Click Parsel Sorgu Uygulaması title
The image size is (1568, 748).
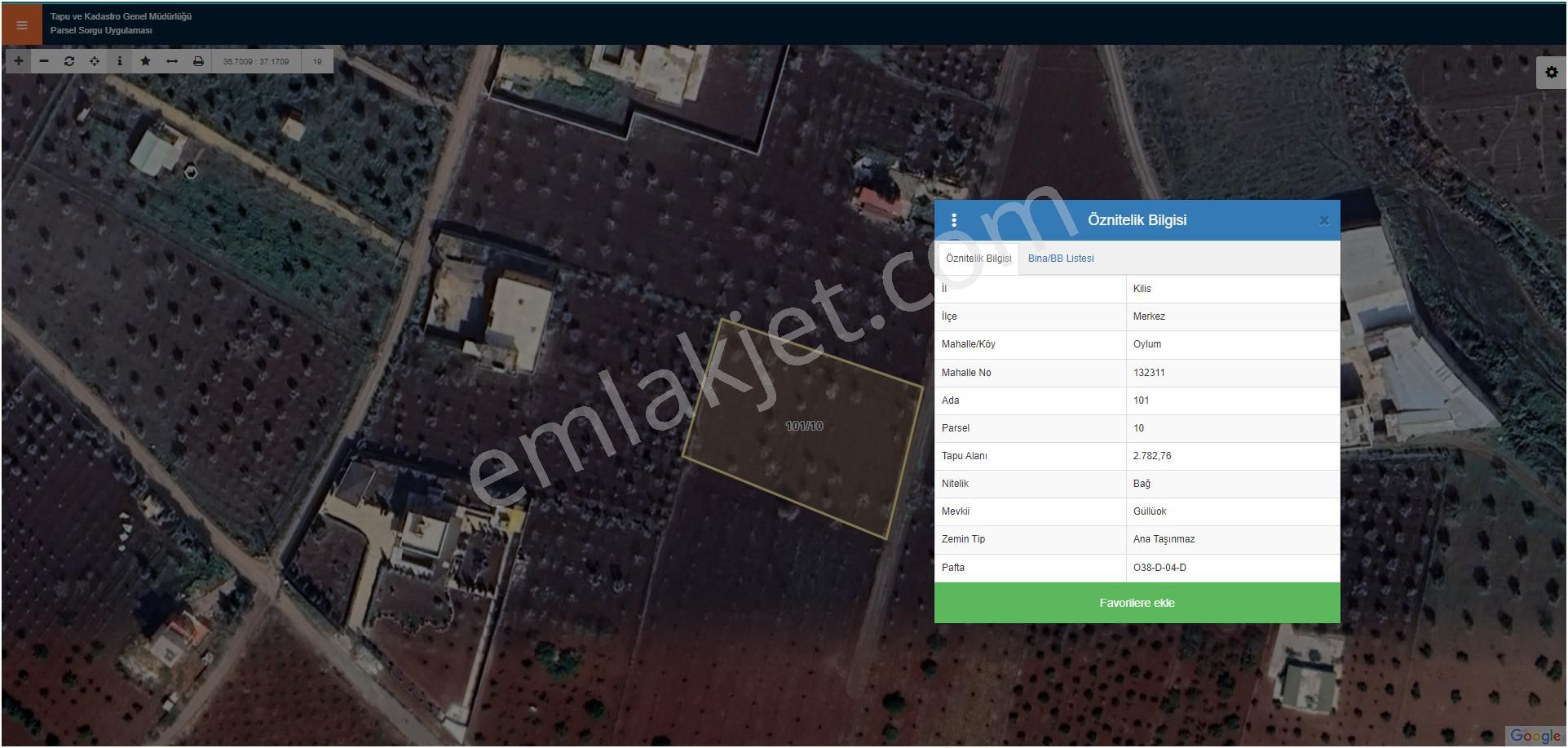point(101,31)
